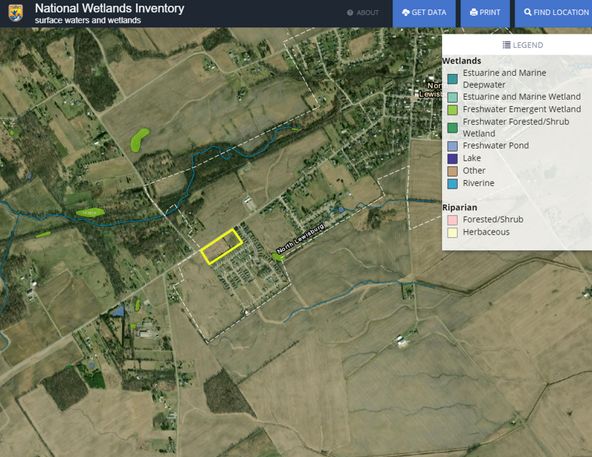The width and height of the screenshot is (592, 457).
Task: Click the GET DATA button
Action: click(x=424, y=13)
